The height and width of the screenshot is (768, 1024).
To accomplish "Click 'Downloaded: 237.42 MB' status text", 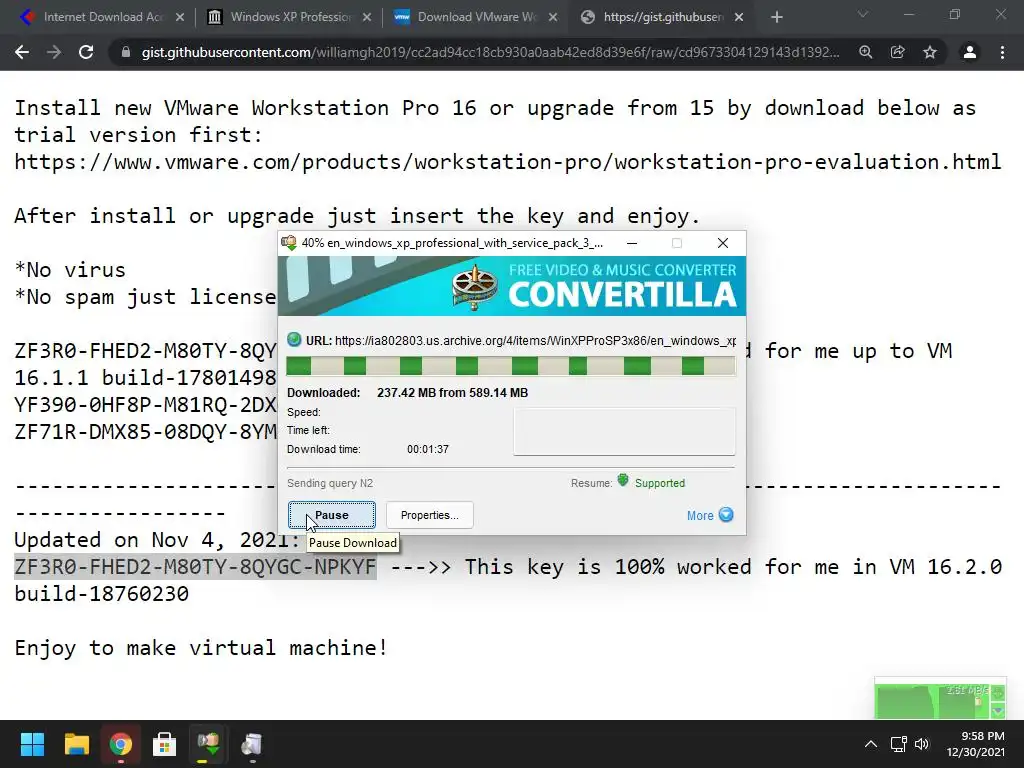I will [x=408, y=392].
